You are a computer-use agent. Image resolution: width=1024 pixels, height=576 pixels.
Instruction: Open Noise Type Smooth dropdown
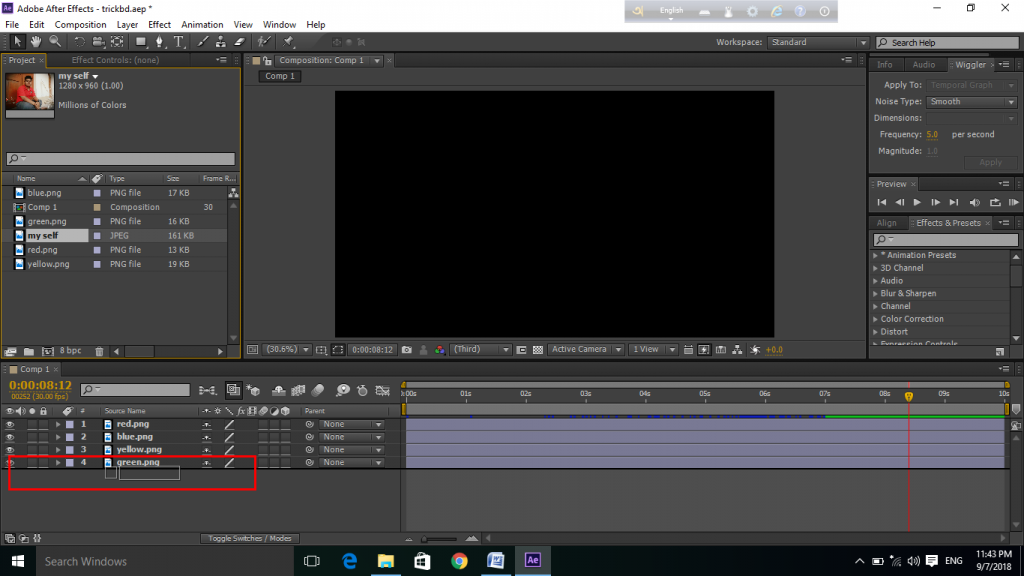click(x=972, y=102)
